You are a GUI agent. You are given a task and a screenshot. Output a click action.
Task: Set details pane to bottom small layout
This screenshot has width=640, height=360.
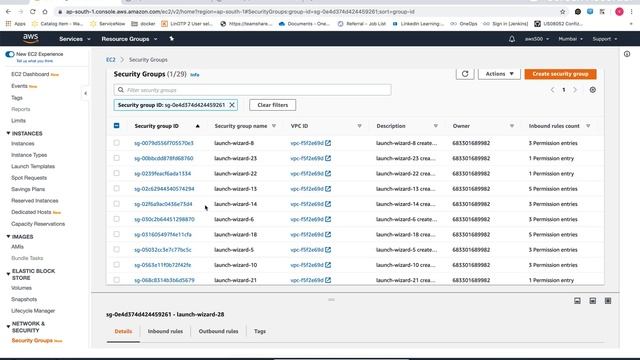click(x=577, y=301)
